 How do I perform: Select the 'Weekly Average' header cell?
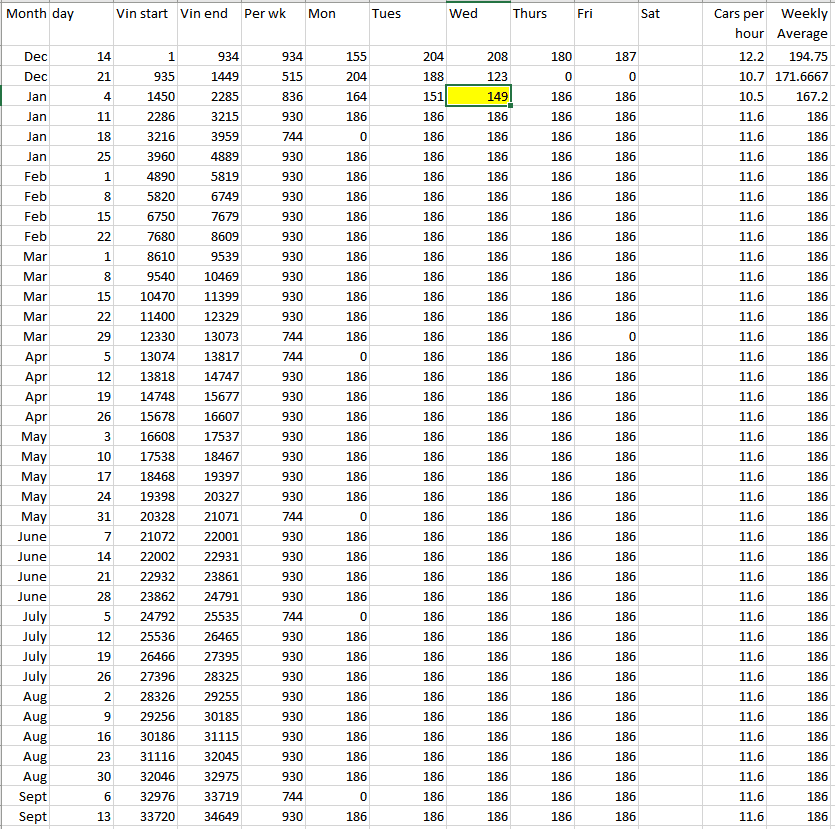[x=800, y=23]
